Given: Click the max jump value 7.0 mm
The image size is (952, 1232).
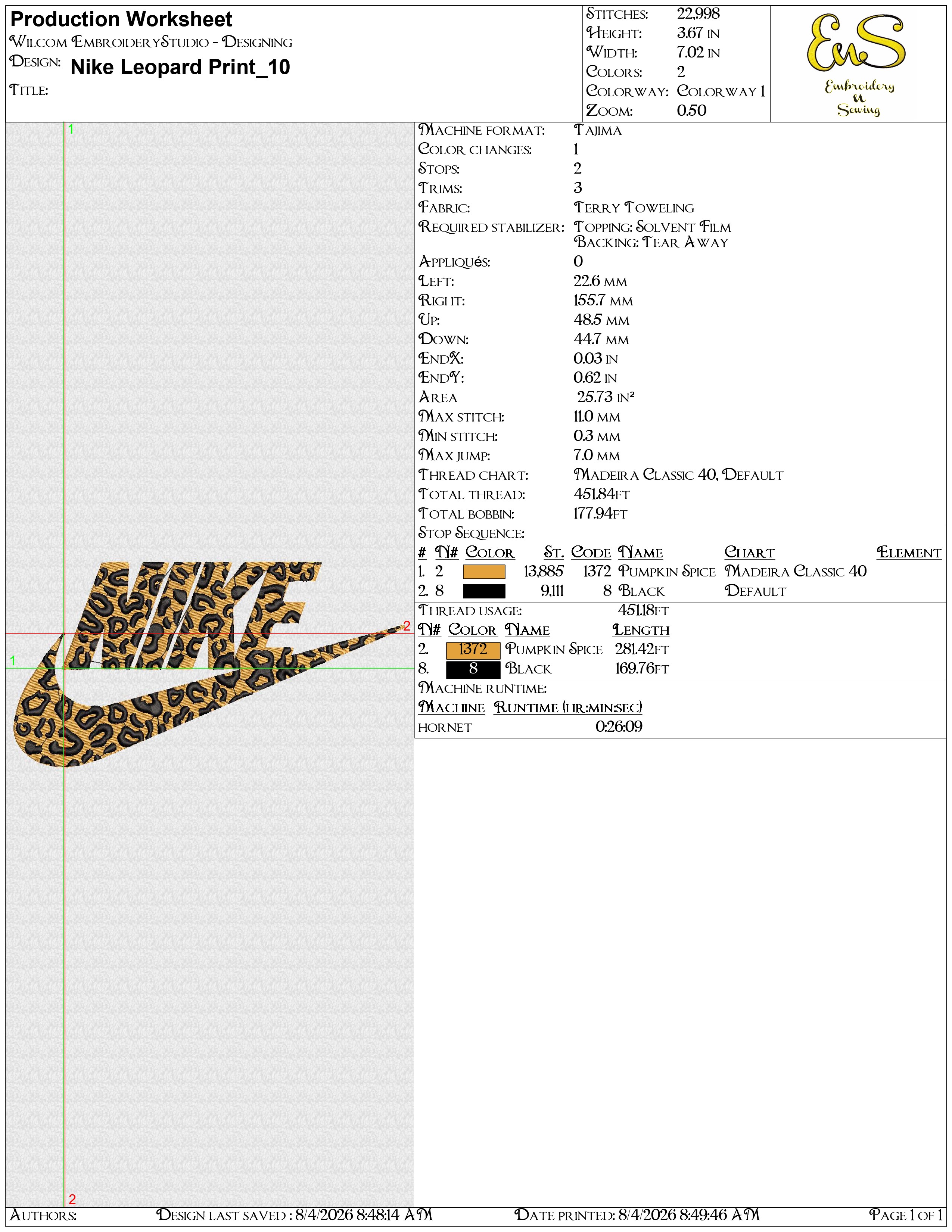Looking at the screenshot, I should [597, 455].
